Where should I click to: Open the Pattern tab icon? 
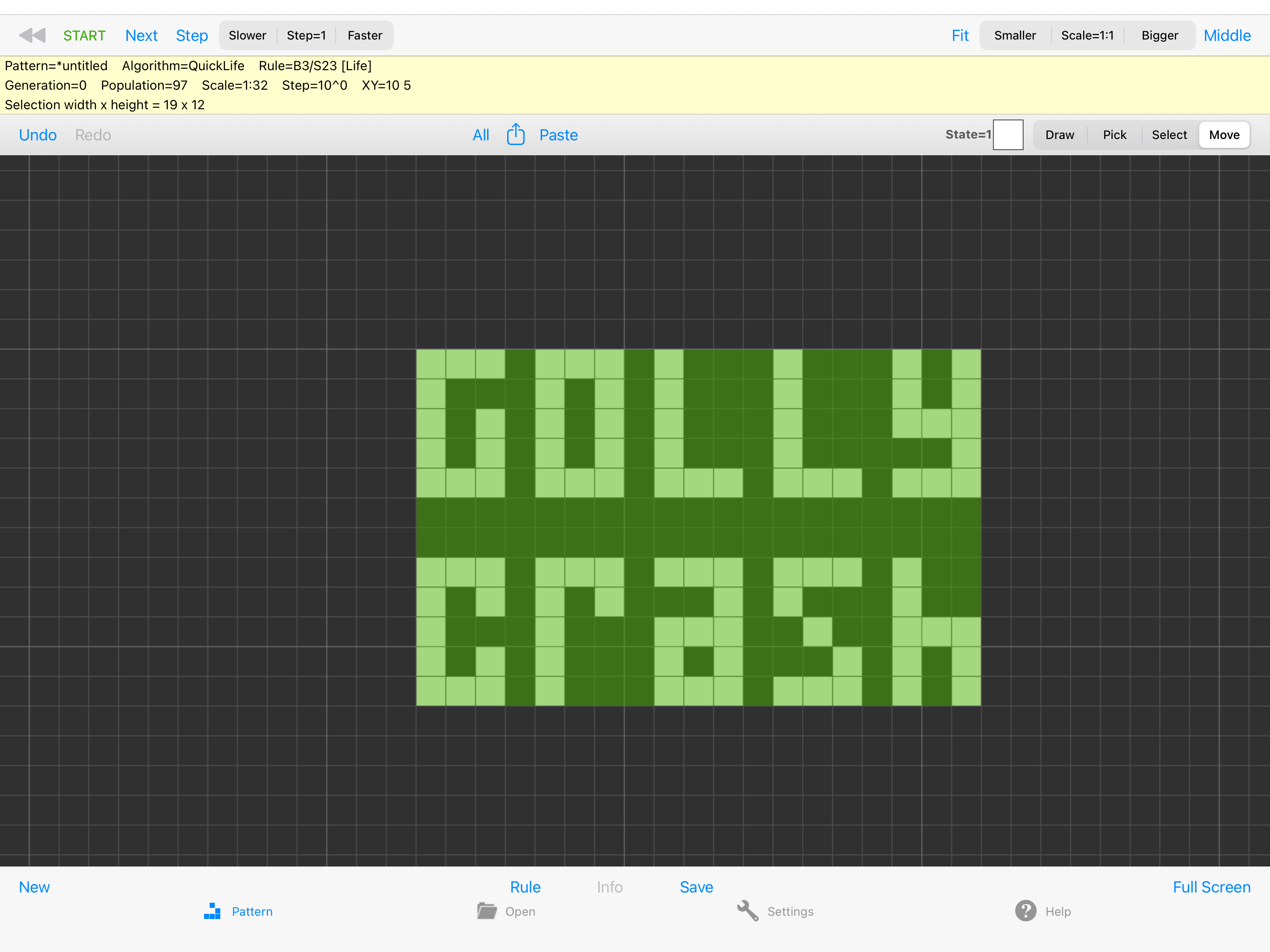(x=212, y=911)
